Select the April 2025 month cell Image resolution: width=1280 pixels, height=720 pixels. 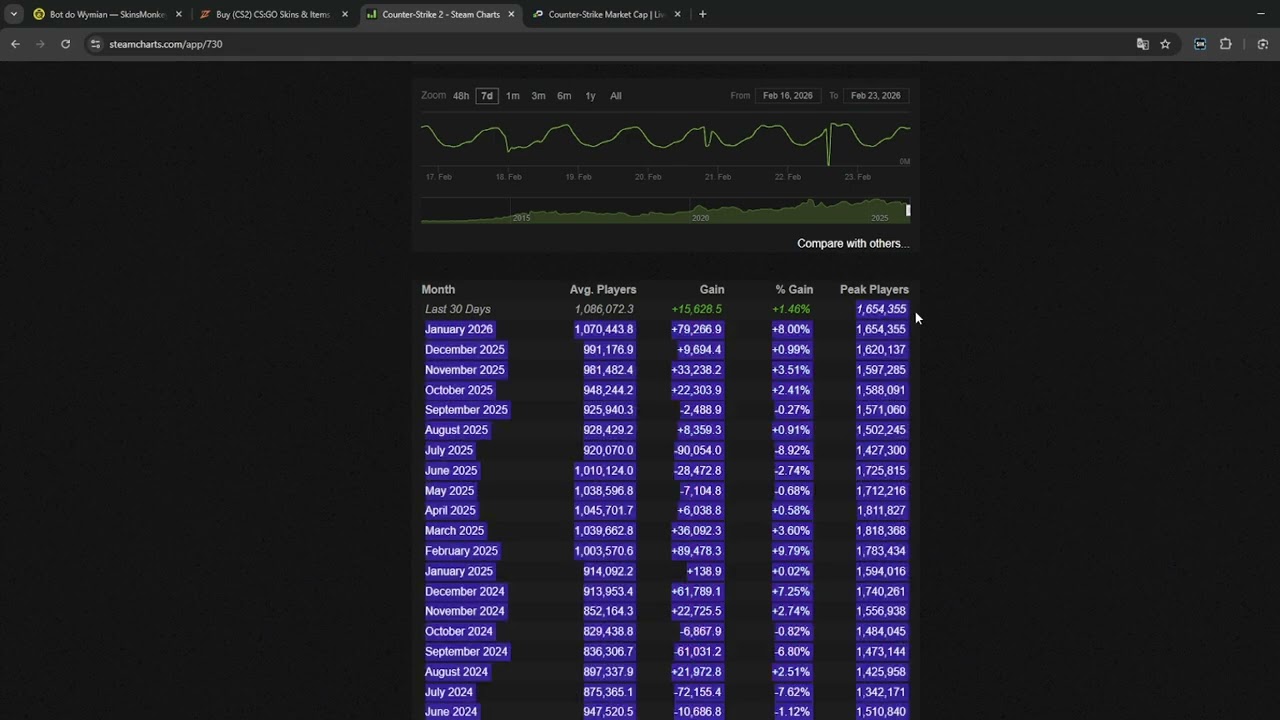click(x=452, y=511)
